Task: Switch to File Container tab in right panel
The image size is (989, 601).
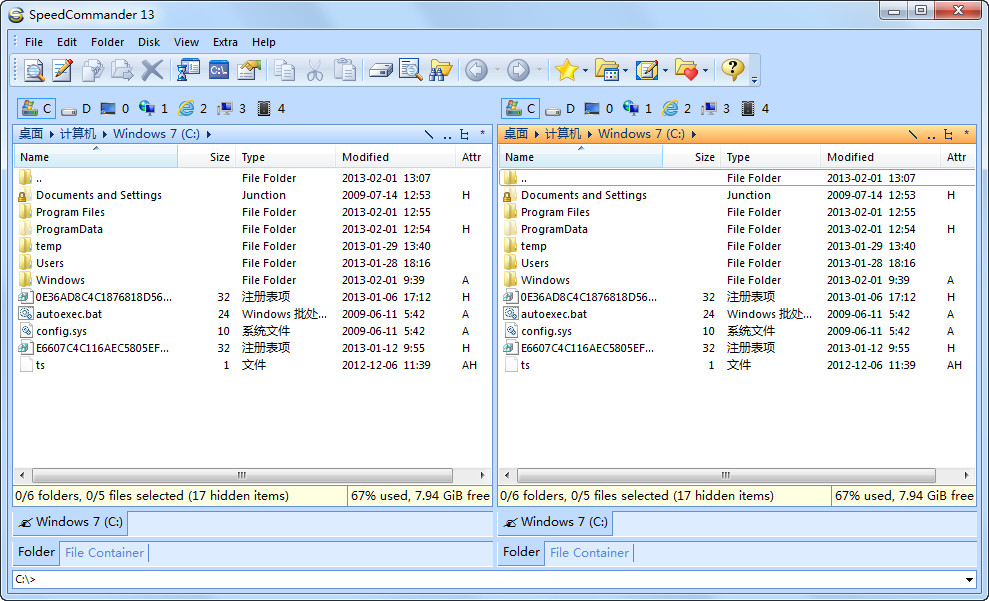Action: click(x=590, y=552)
